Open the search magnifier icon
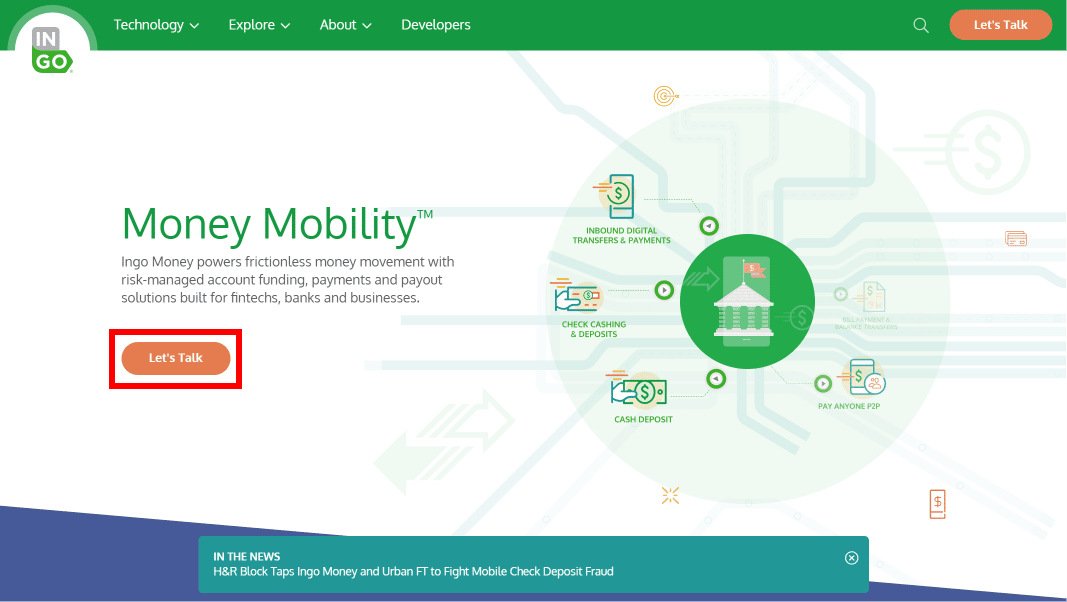 921,25
